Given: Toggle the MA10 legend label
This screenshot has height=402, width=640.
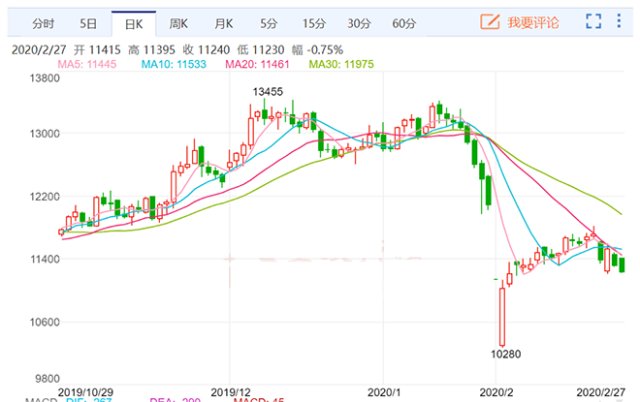Looking at the screenshot, I should [174, 64].
